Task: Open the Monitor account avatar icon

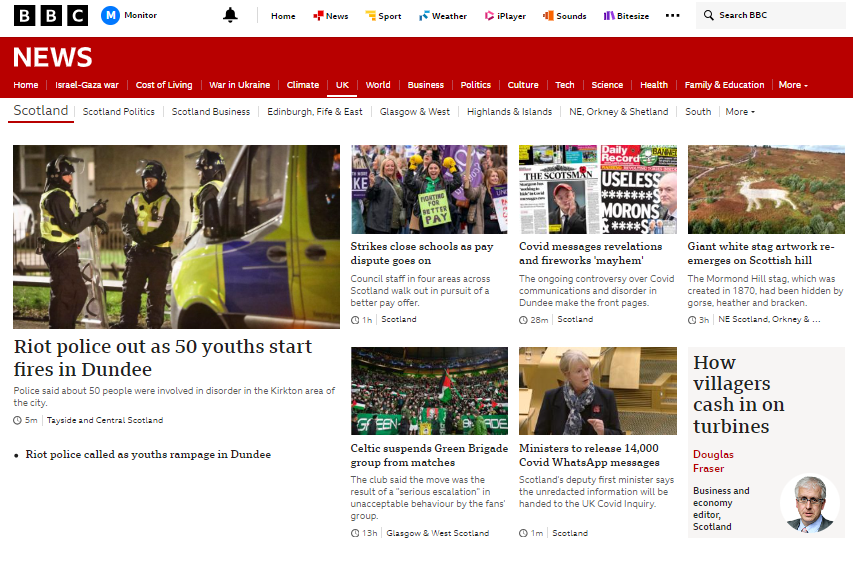Action: pos(110,15)
